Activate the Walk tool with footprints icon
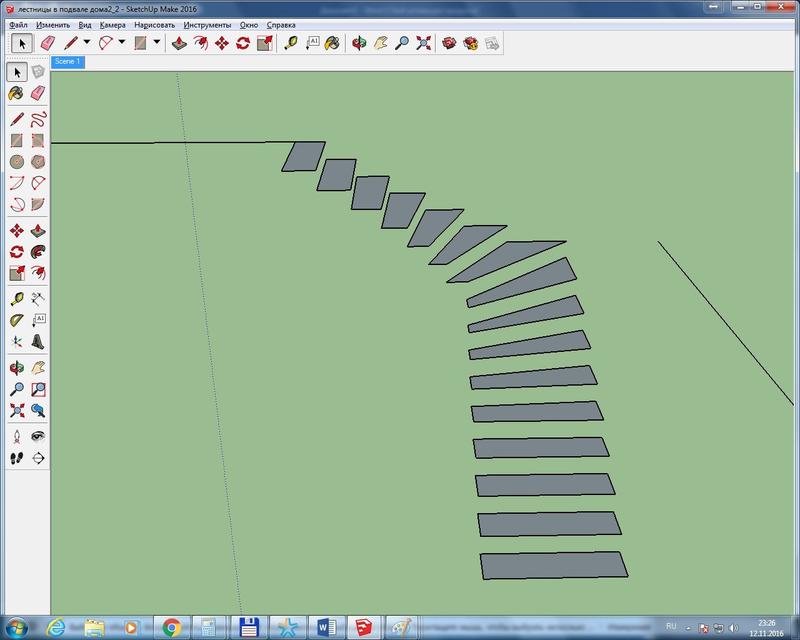The width and height of the screenshot is (800, 640). coord(17,457)
